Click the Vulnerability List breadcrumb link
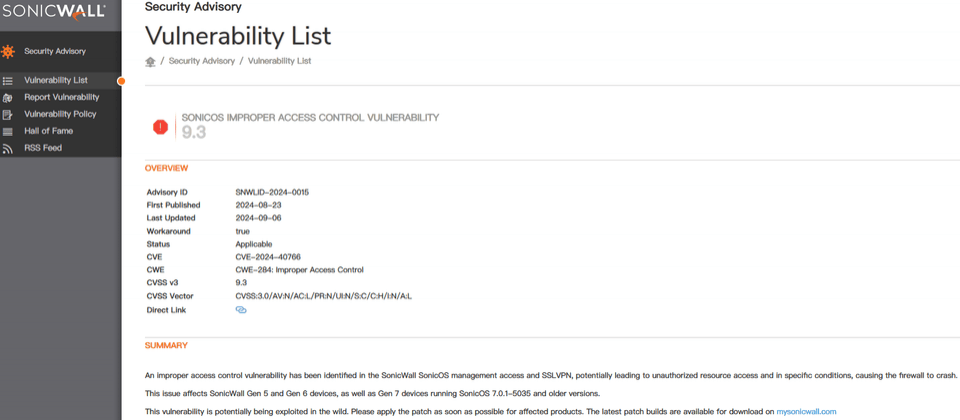960x420 pixels. [x=279, y=61]
